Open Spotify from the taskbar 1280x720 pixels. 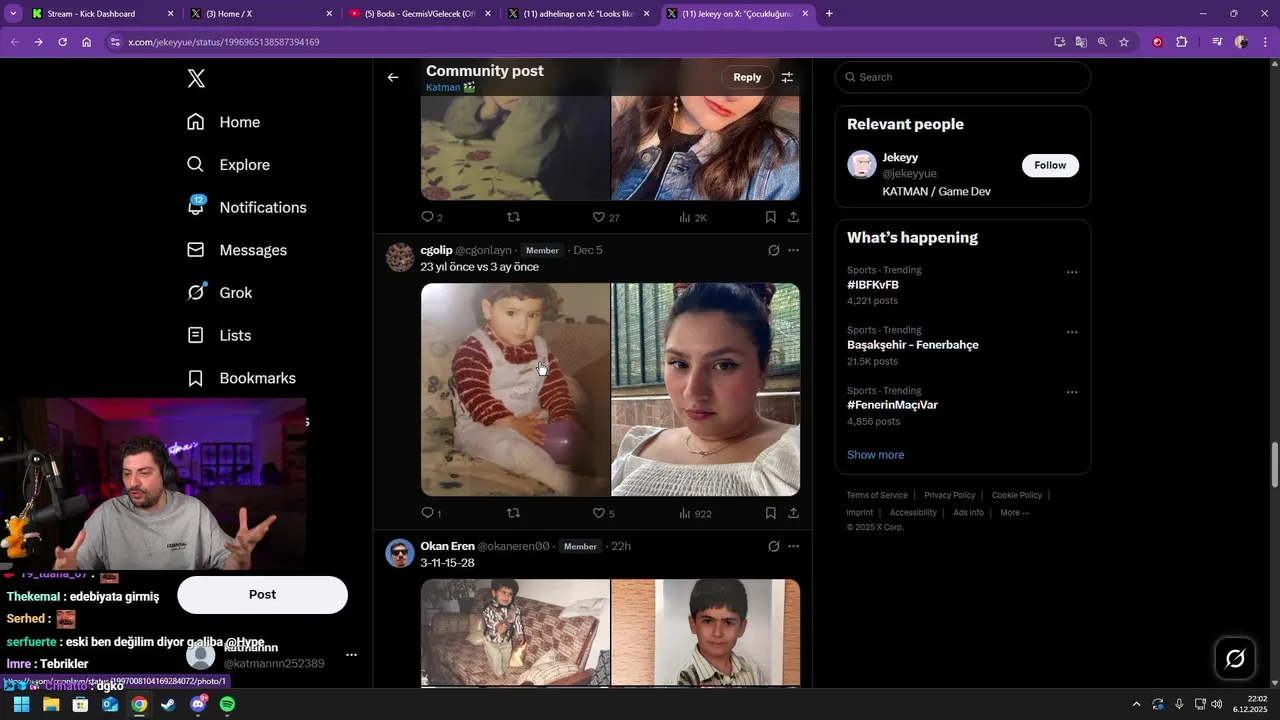[227, 704]
